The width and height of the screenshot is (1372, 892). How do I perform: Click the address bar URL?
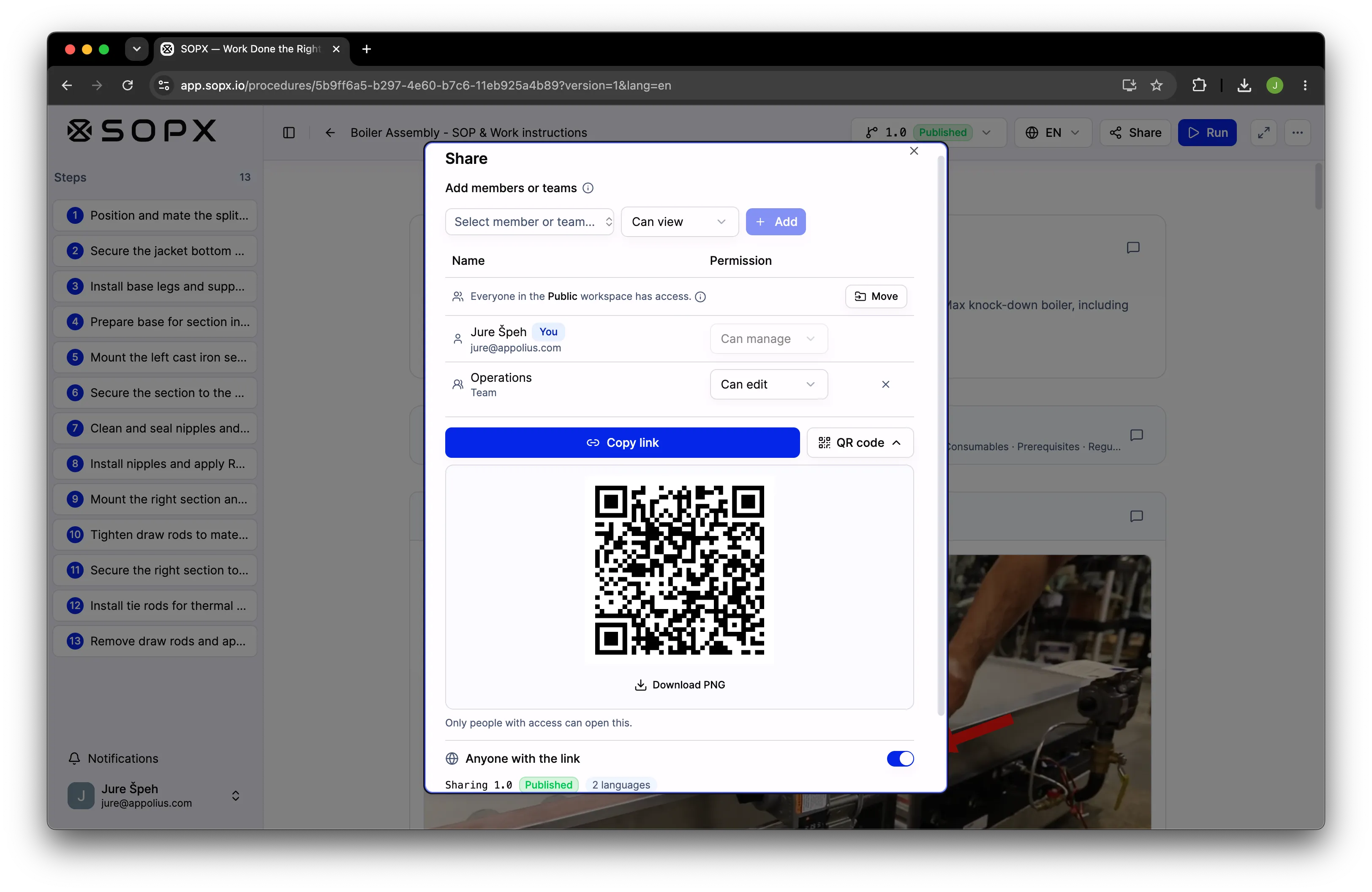click(425, 85)
